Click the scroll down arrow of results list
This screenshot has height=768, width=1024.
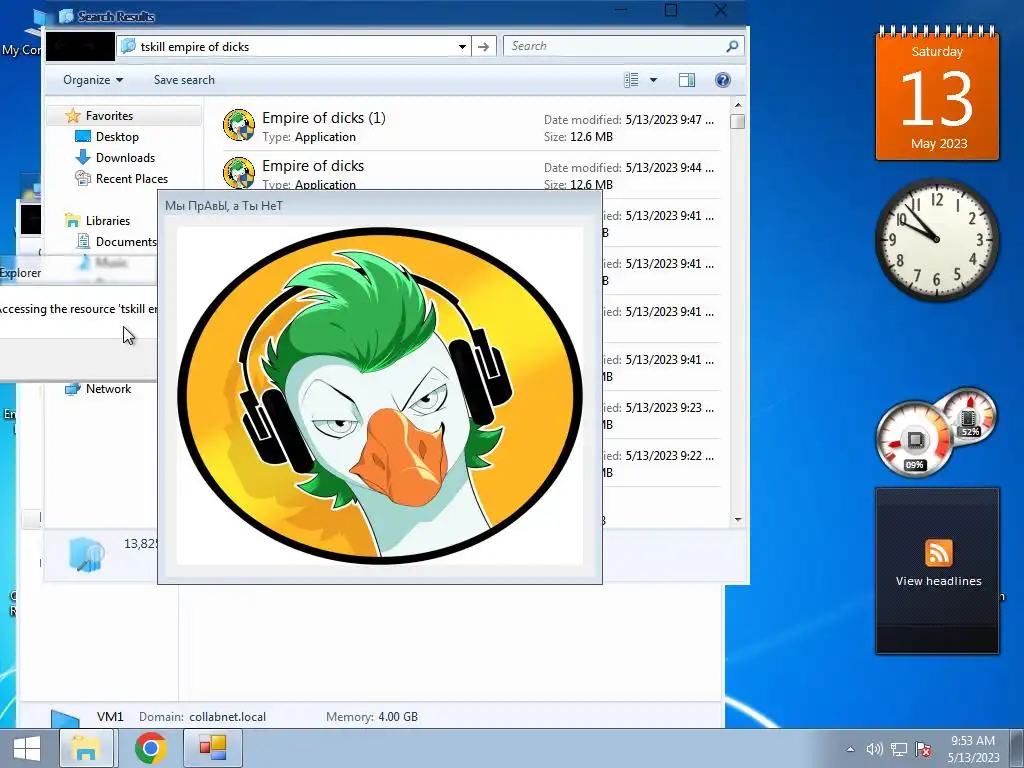[738, 520]
